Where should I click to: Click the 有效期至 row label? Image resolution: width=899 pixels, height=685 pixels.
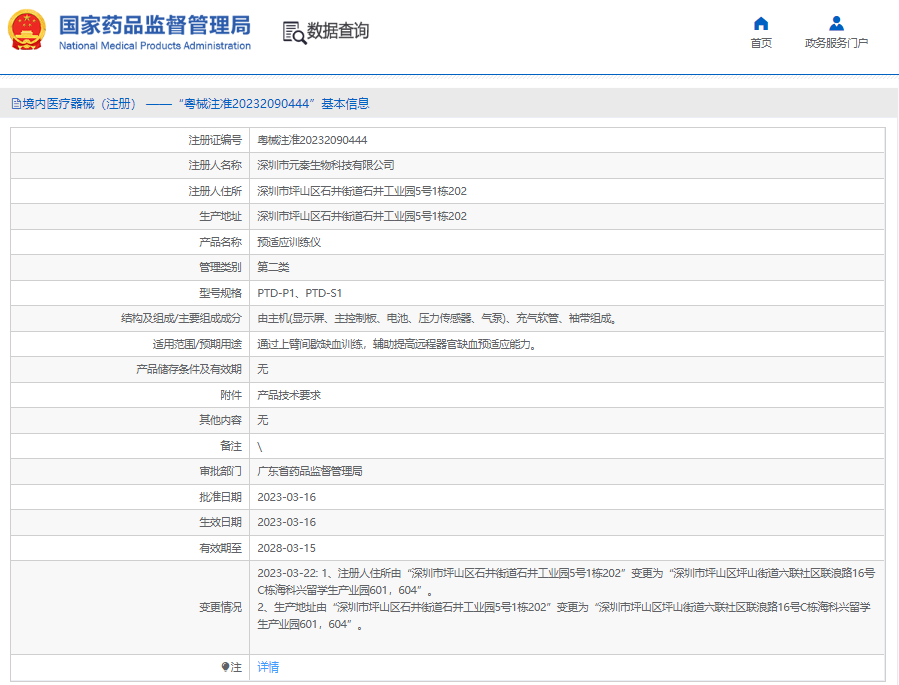[220, 548]
